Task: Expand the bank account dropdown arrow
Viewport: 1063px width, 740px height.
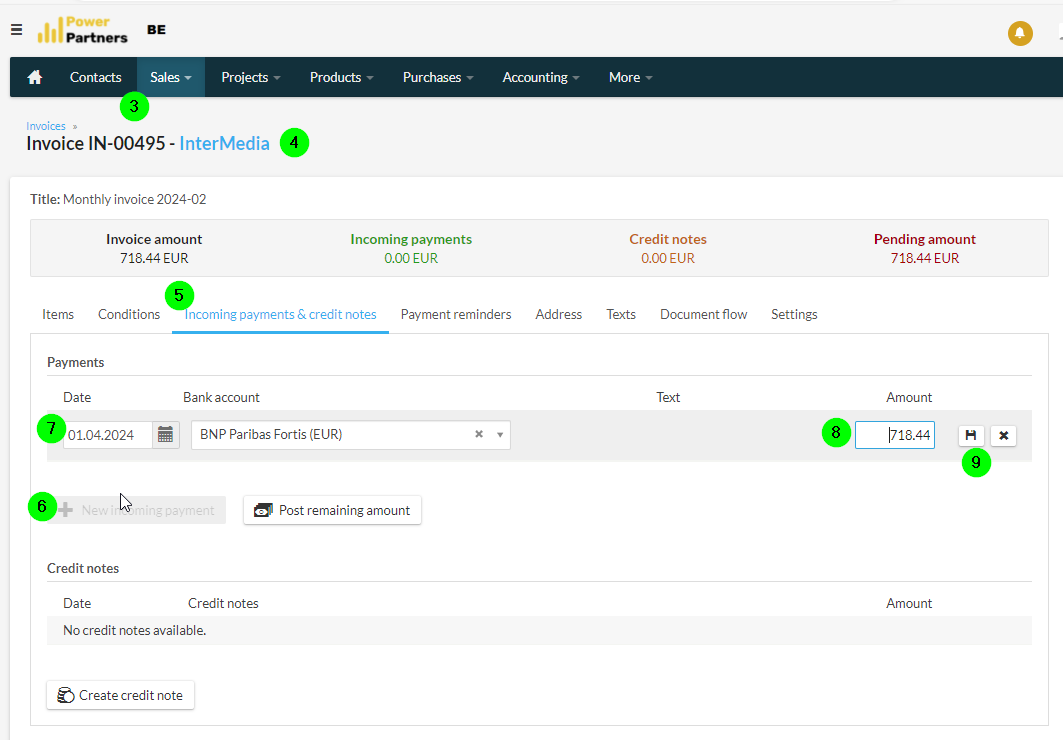Action: pos(500,435)
